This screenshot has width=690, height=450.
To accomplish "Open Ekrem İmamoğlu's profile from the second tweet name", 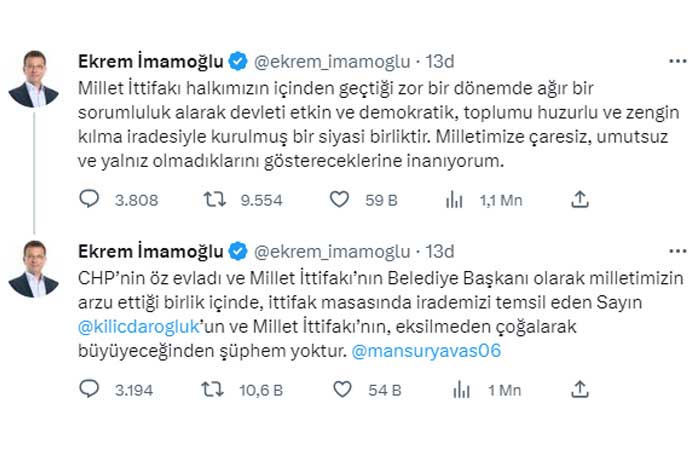I will tap(150, 250).
